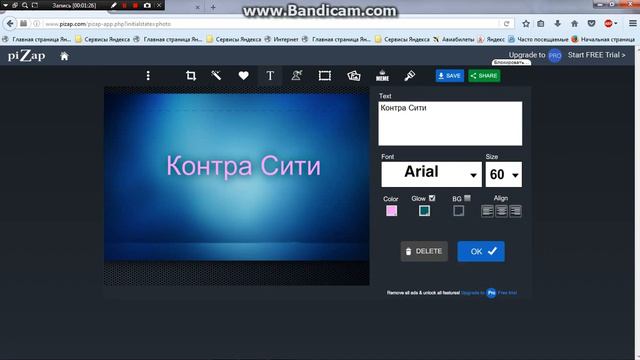The height and width of the screenshot is (360, 640).
Task: Confirm text with the OK button
Action: pyautogui.click(x=481, y=251)
